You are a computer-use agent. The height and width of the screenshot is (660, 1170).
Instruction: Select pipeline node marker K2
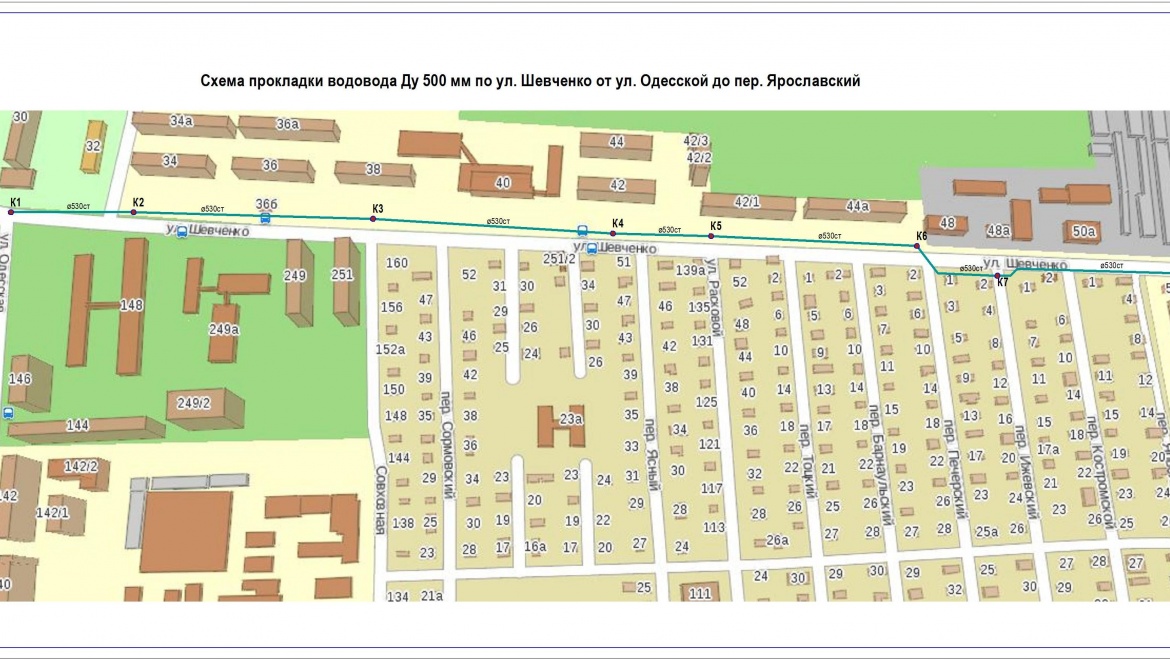point(134,212)
